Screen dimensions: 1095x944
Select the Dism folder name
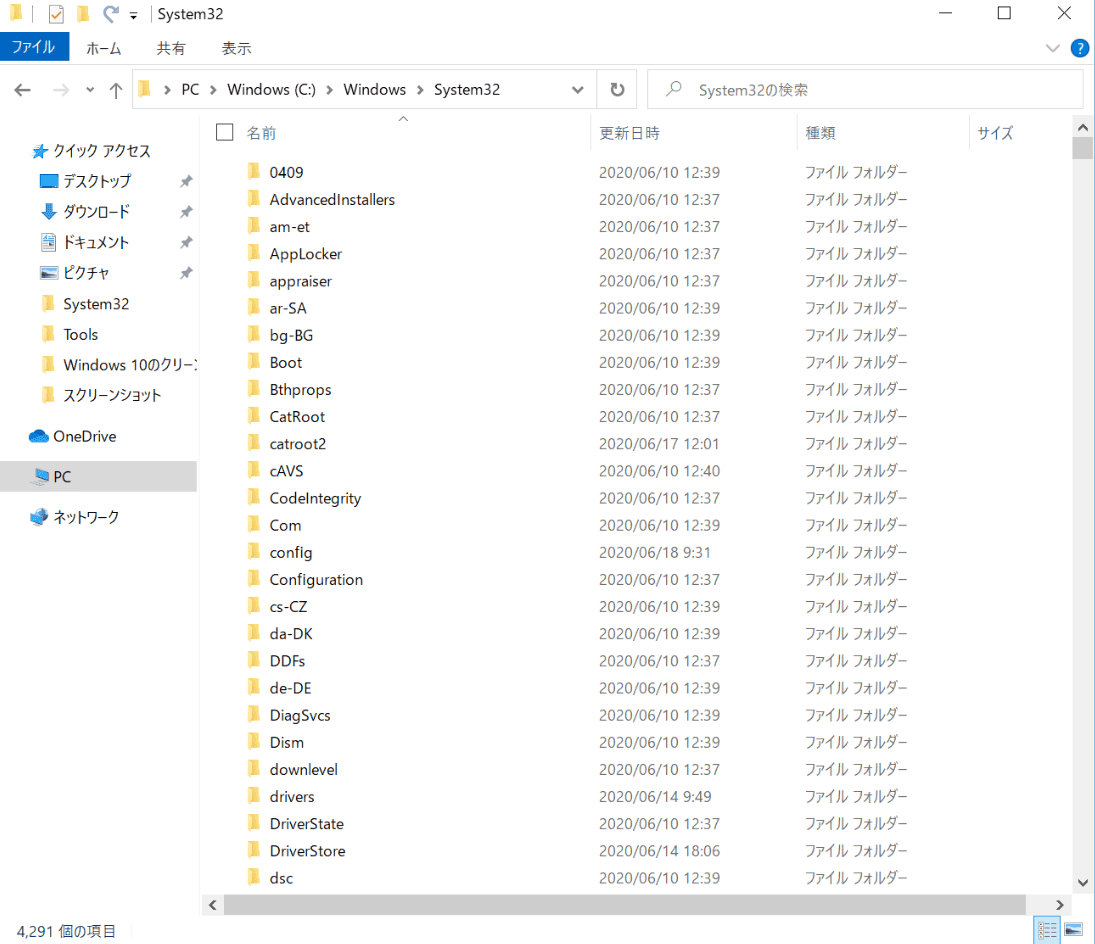(x=286, y=742)
